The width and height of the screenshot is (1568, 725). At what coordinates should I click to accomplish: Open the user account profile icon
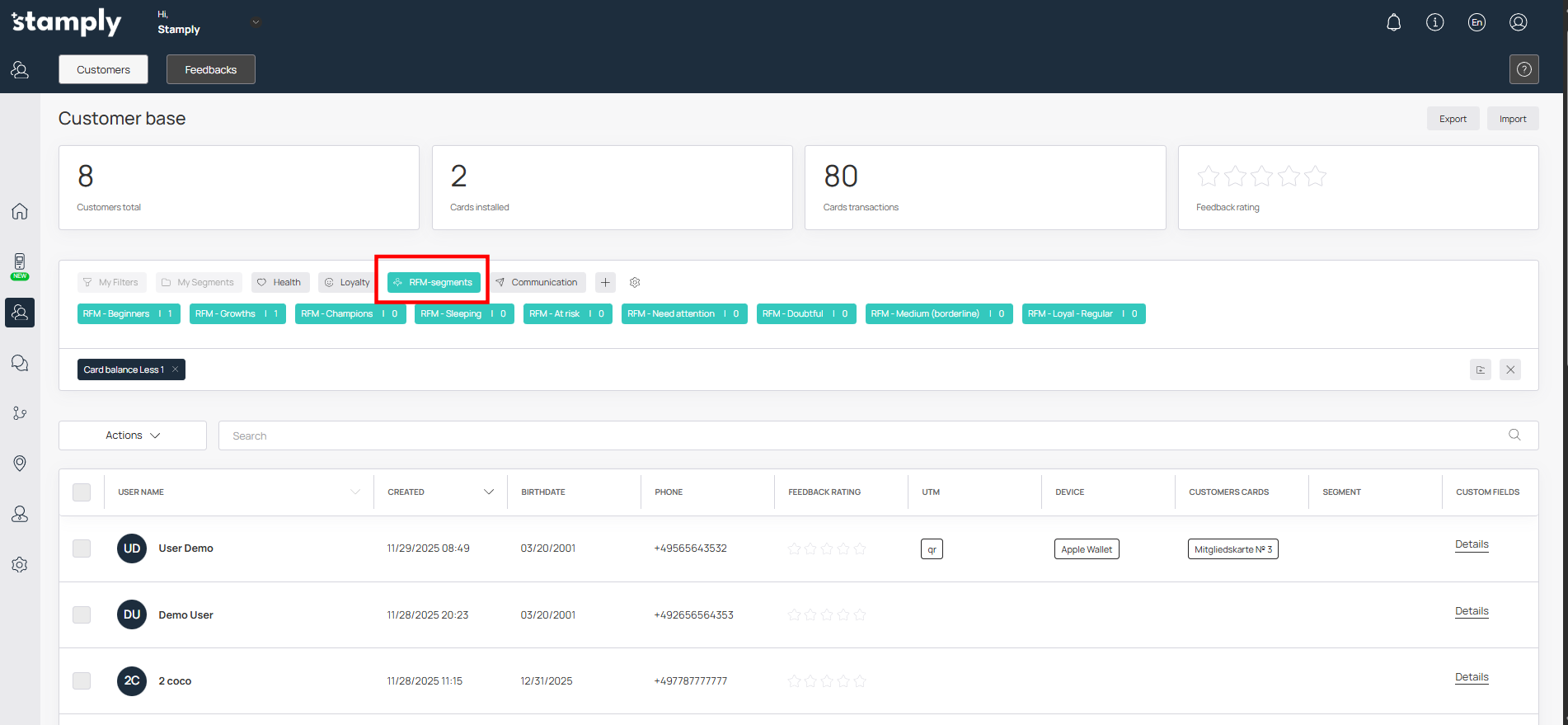[1518, 22]
